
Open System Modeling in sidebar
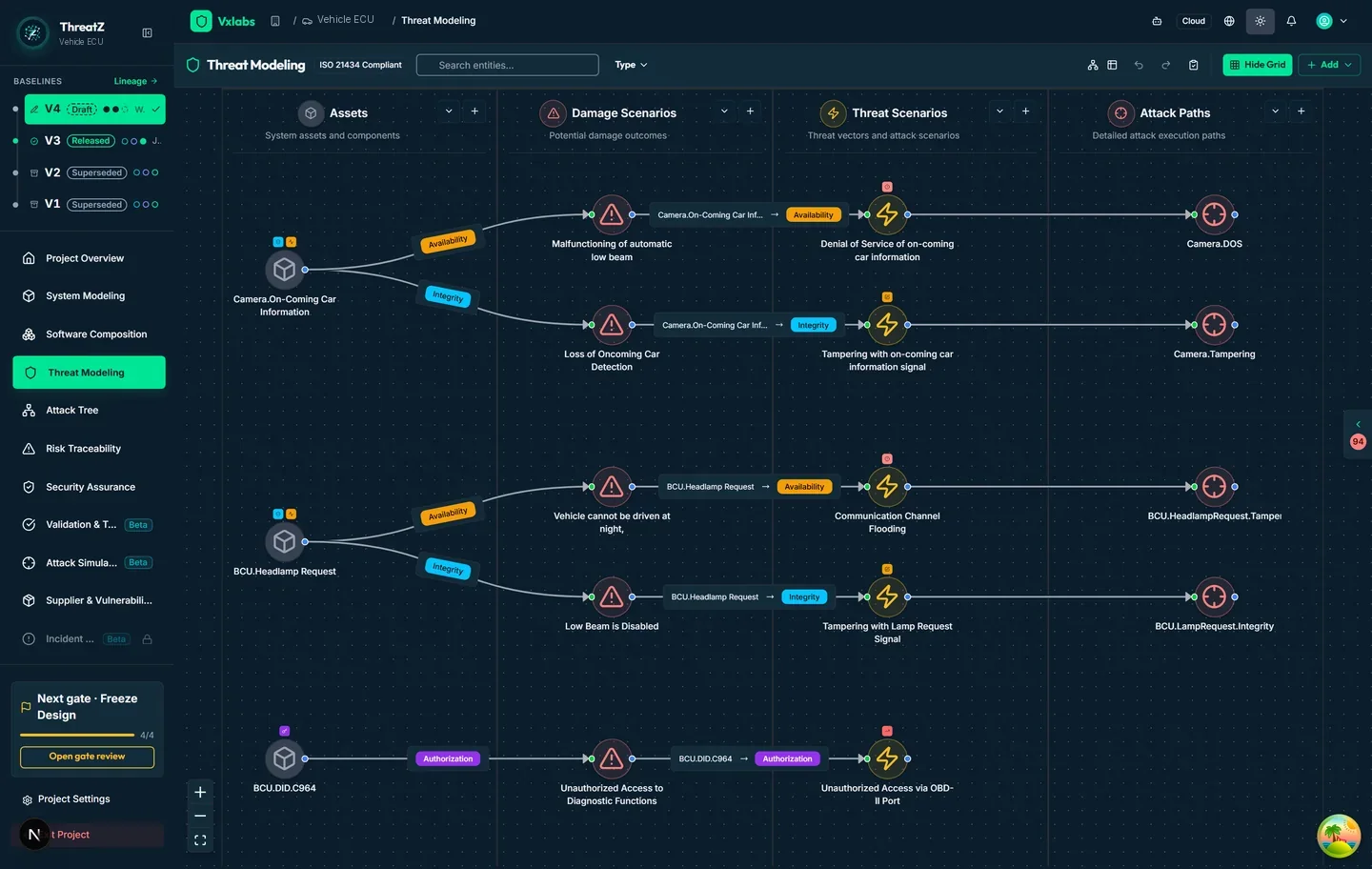[x=89, y=296]
